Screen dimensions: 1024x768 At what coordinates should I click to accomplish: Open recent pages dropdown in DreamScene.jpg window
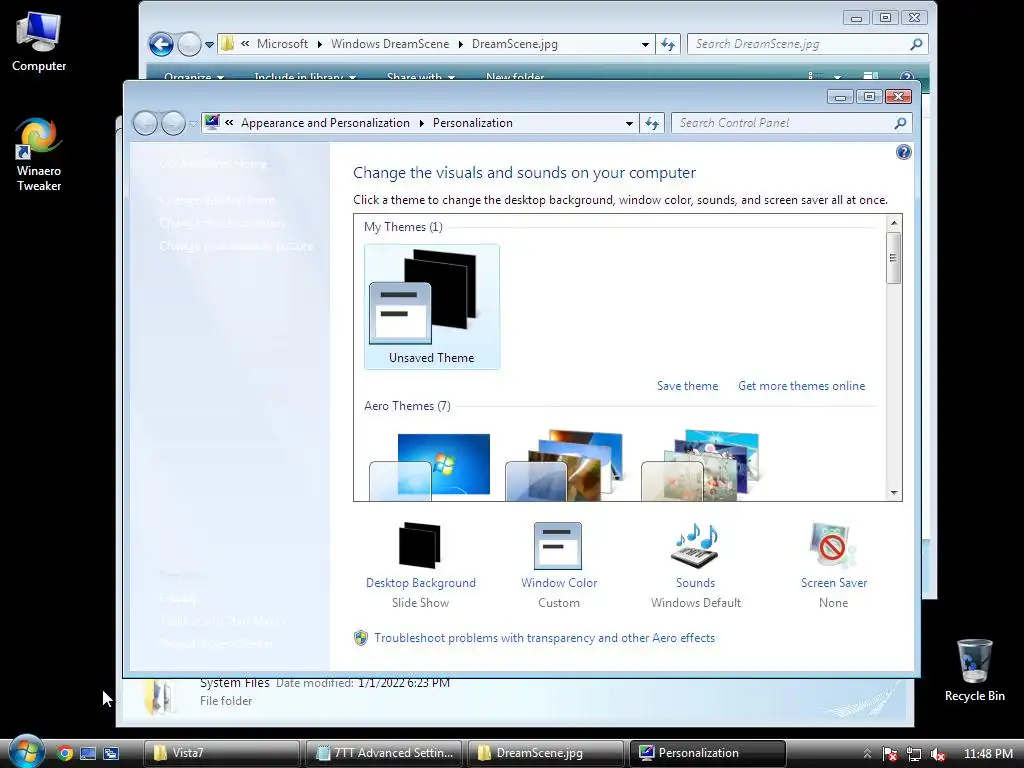click(x=209, y=45)
